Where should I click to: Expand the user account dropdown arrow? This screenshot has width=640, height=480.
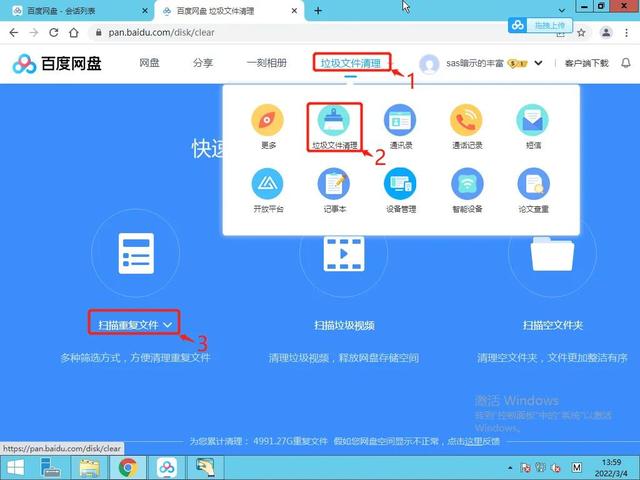tap(538, 63)
